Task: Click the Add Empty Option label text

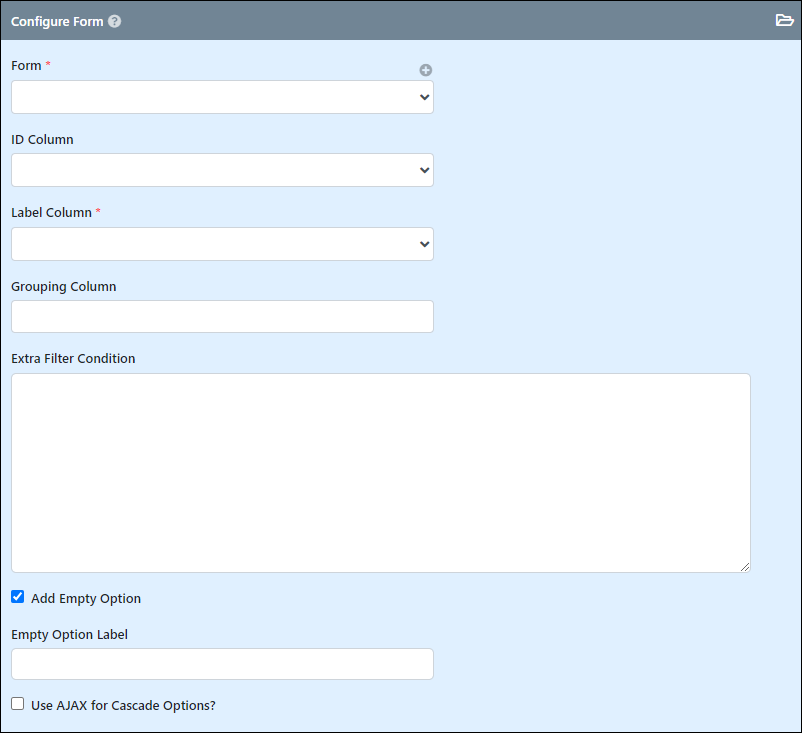Action: click(x=86, y=598)
